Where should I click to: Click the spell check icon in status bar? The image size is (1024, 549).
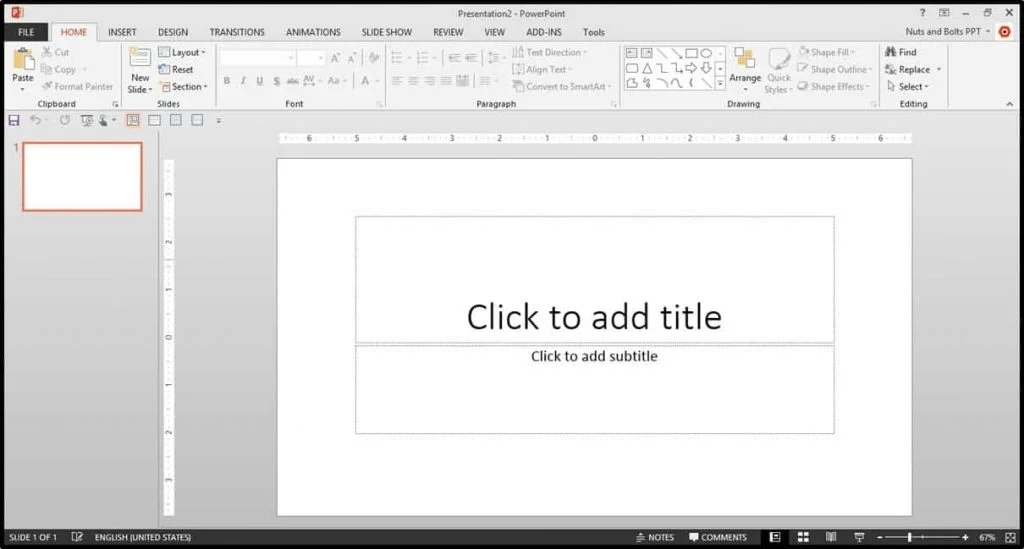77,537
